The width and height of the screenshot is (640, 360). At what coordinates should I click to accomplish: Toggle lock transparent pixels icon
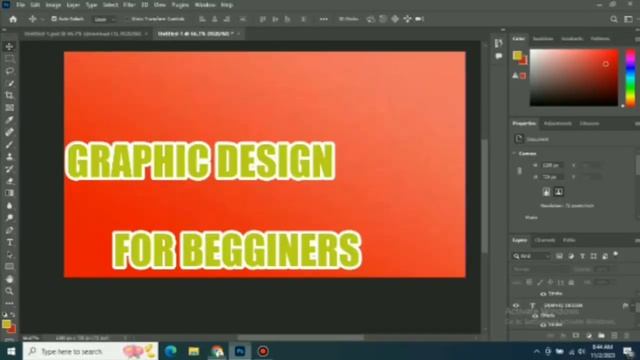529,282
